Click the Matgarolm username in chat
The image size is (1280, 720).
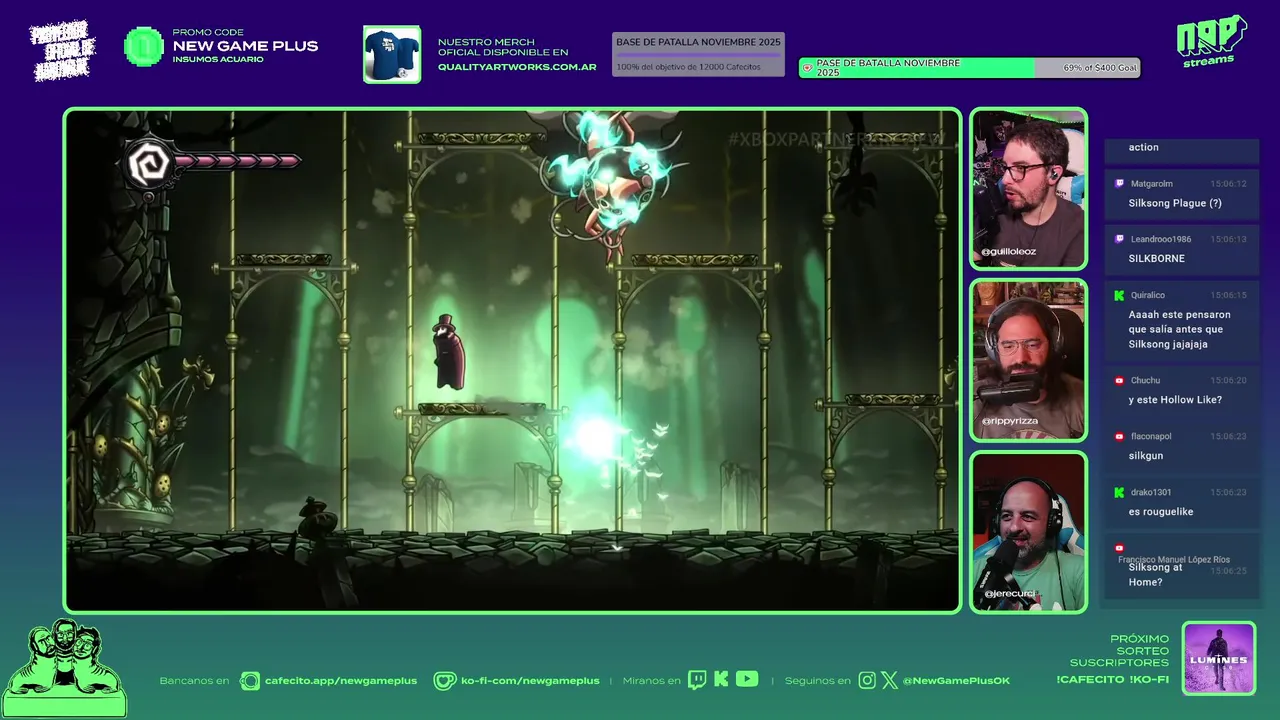coord(1152,184)
